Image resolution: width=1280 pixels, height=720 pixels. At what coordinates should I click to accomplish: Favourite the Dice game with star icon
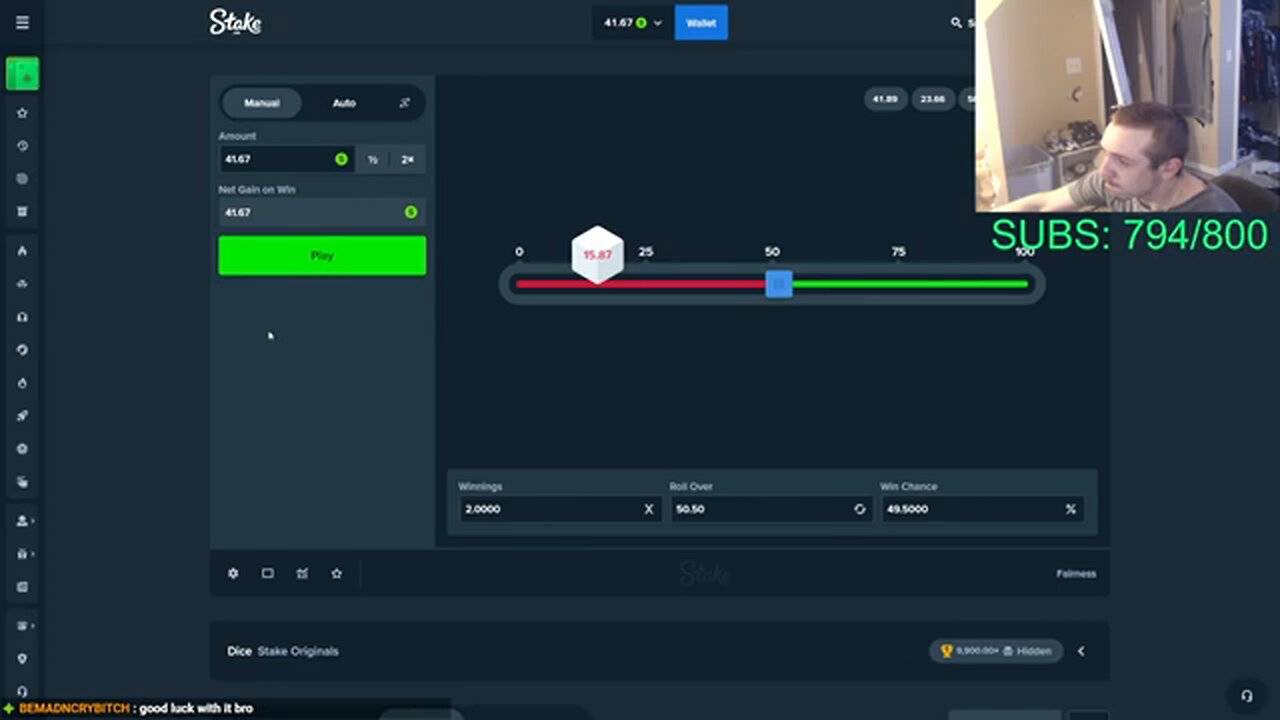click(337, 573)
